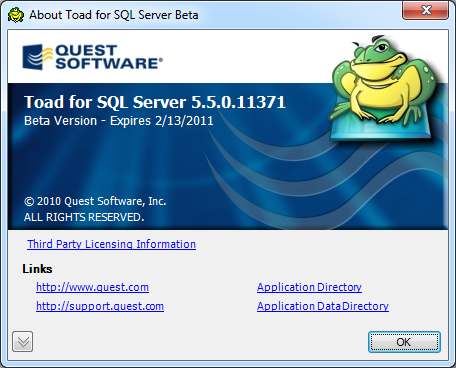456x368 pixels.
Task: Open the Application Data Directory link
Action: [323, 306]
